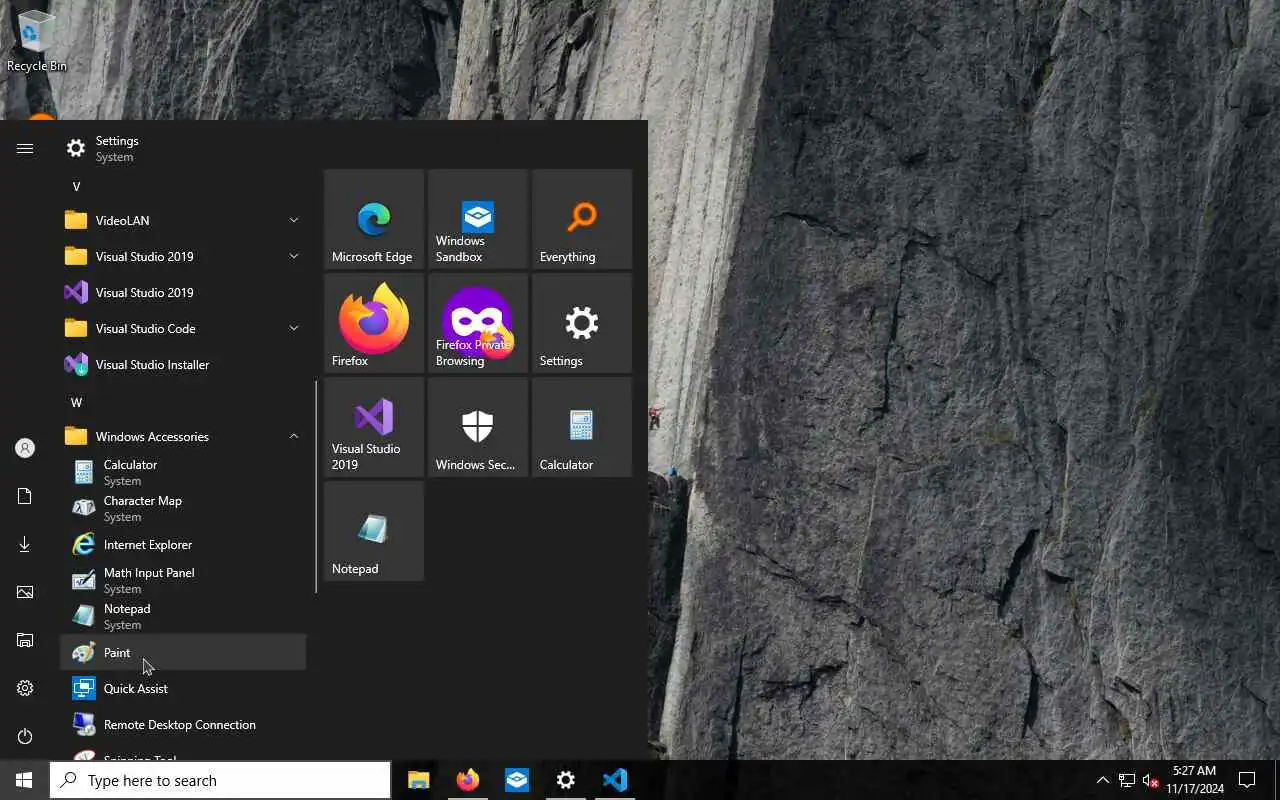Image resolution: width=1280 pixels, height=800 pixels.
Task: Open File Explorer from the taskbar
Action: (418, 780)
